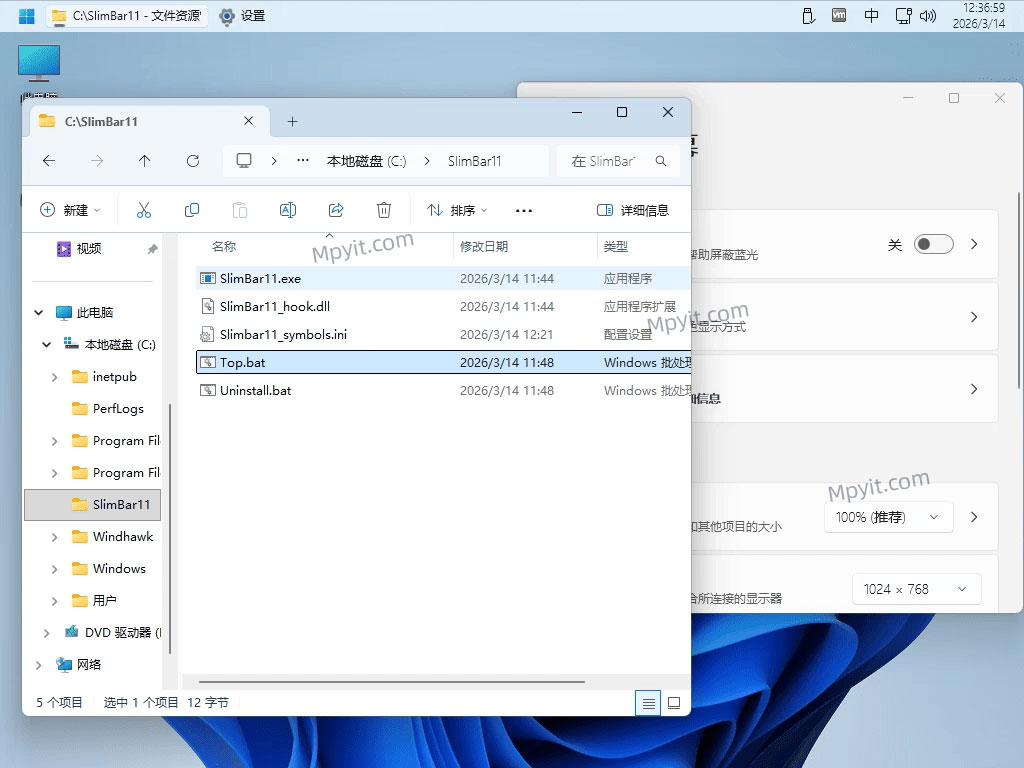Select SlimBar11_hook.dll in file list
The image size is (1024, 768).
point(443,306)
